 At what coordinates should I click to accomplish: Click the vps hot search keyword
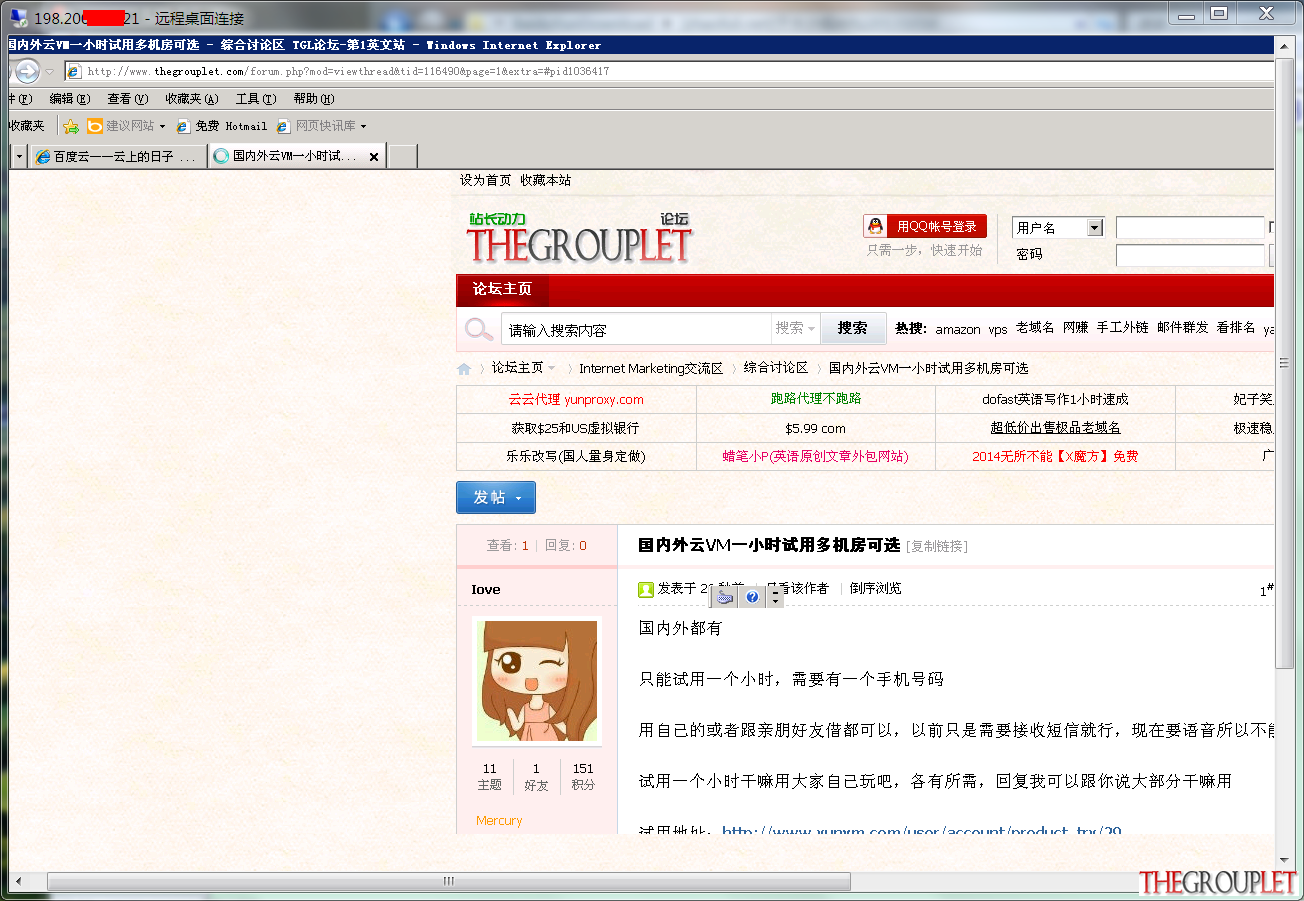pyautogui.click(x=998, y=329)
